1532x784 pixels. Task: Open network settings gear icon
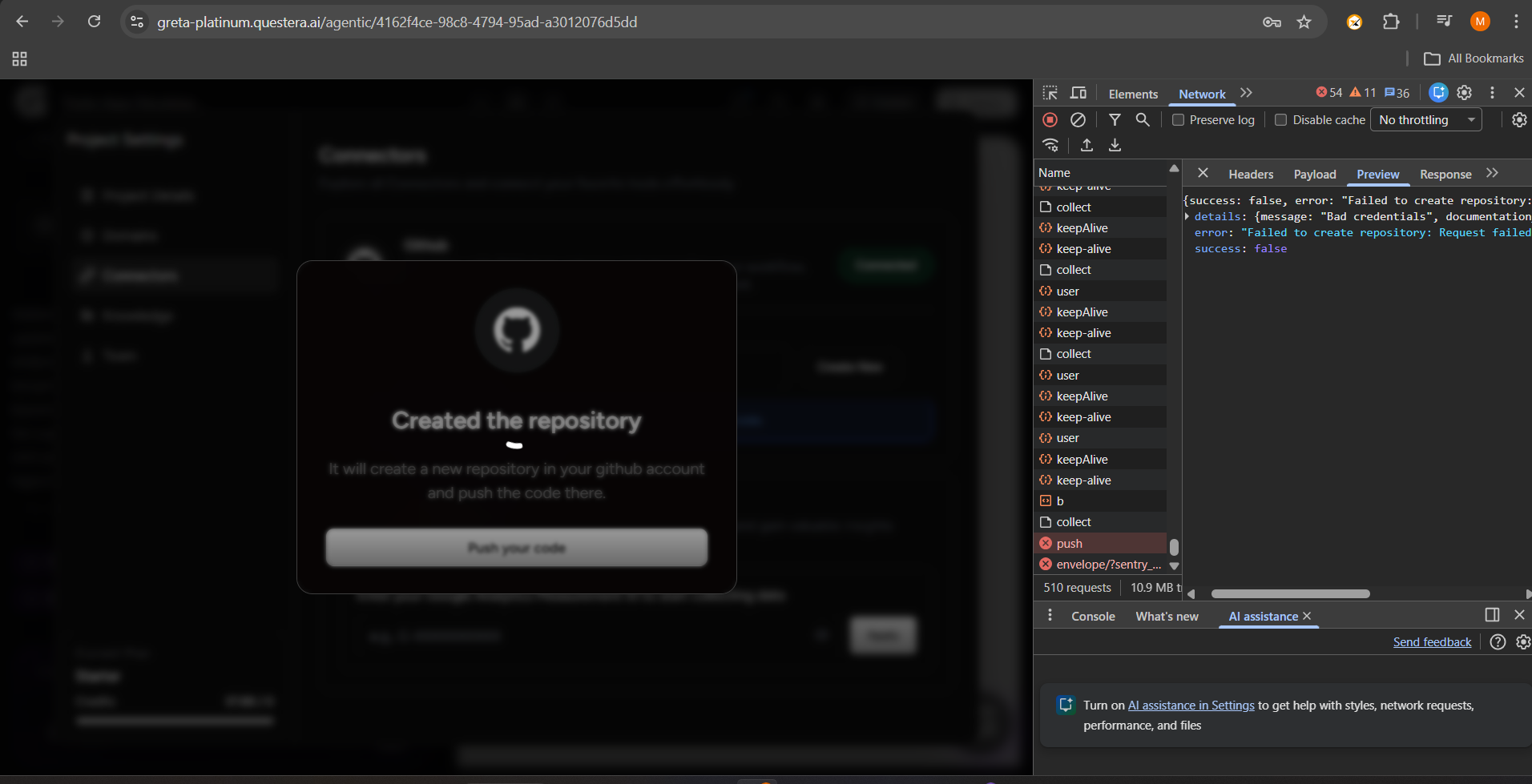coord(1519,119)
